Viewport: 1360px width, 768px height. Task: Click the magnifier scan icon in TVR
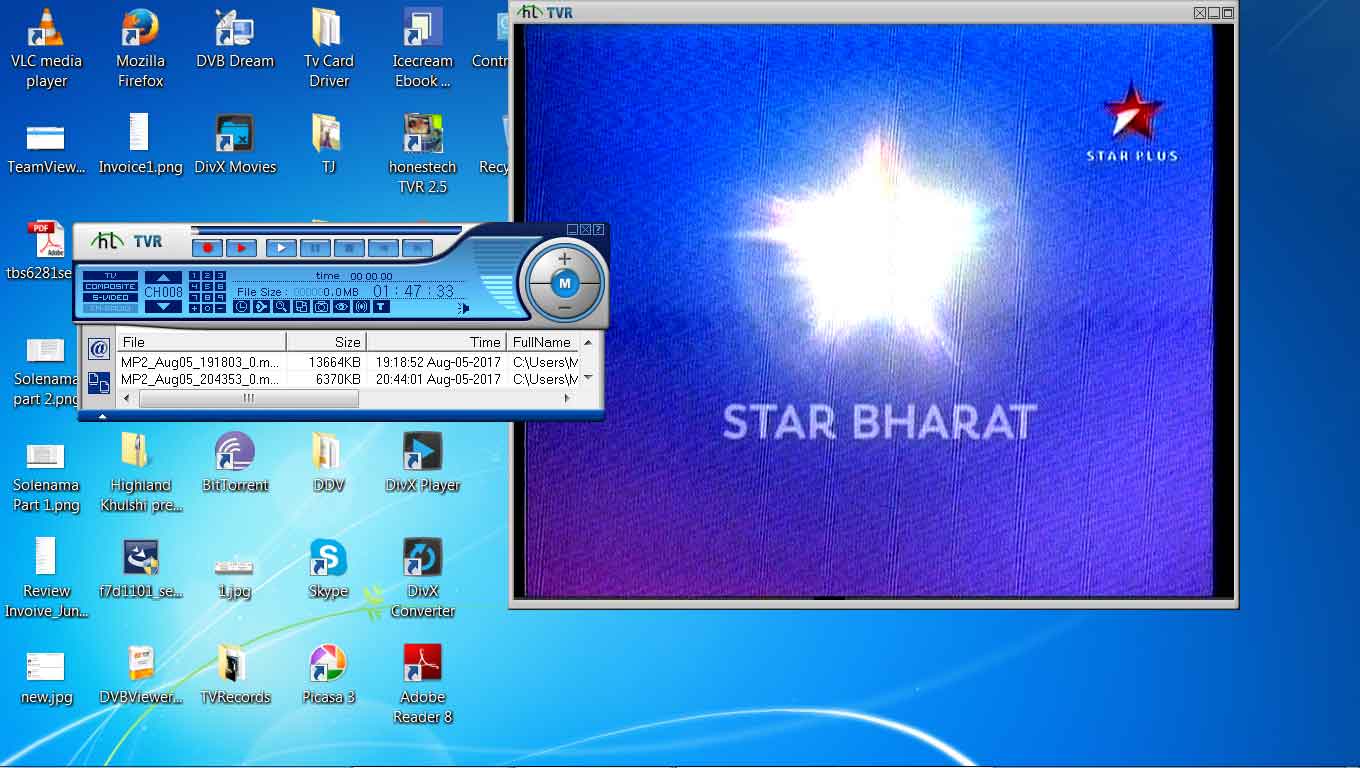(x=281, y=307)
